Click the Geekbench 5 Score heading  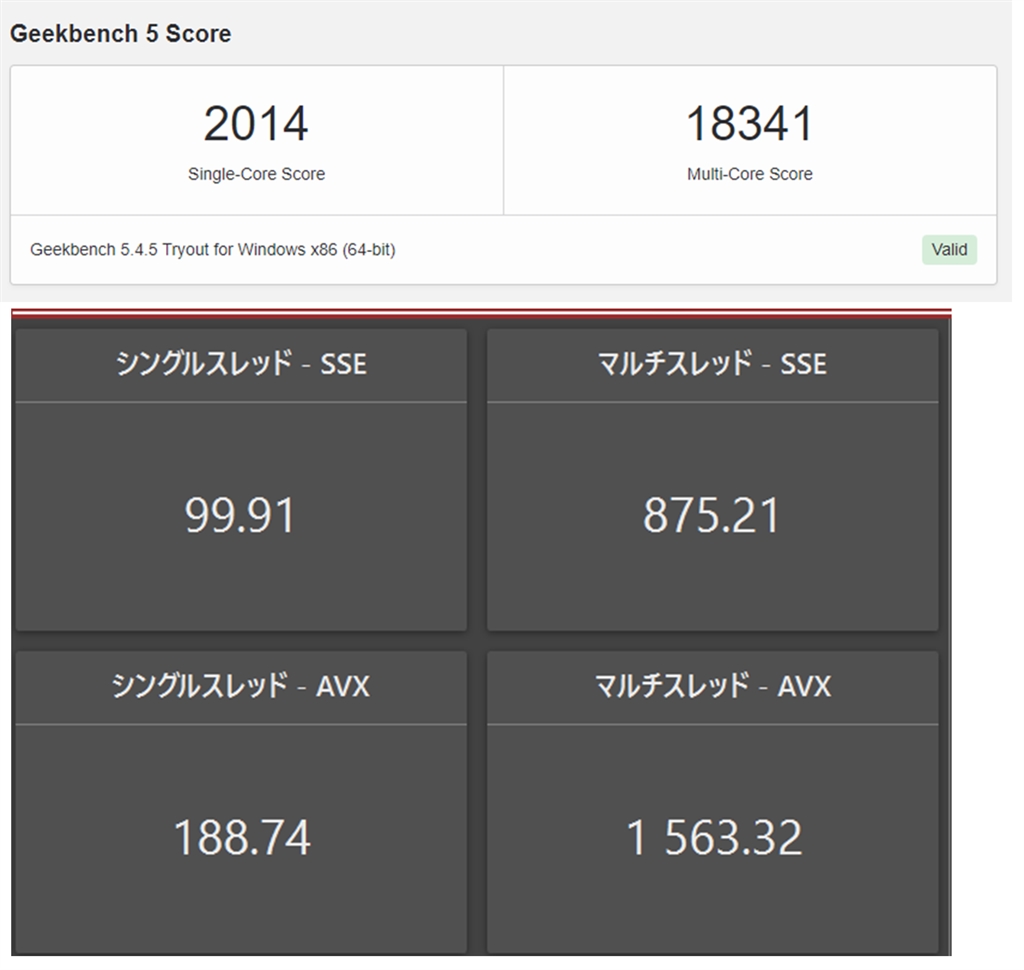[121, 33]
